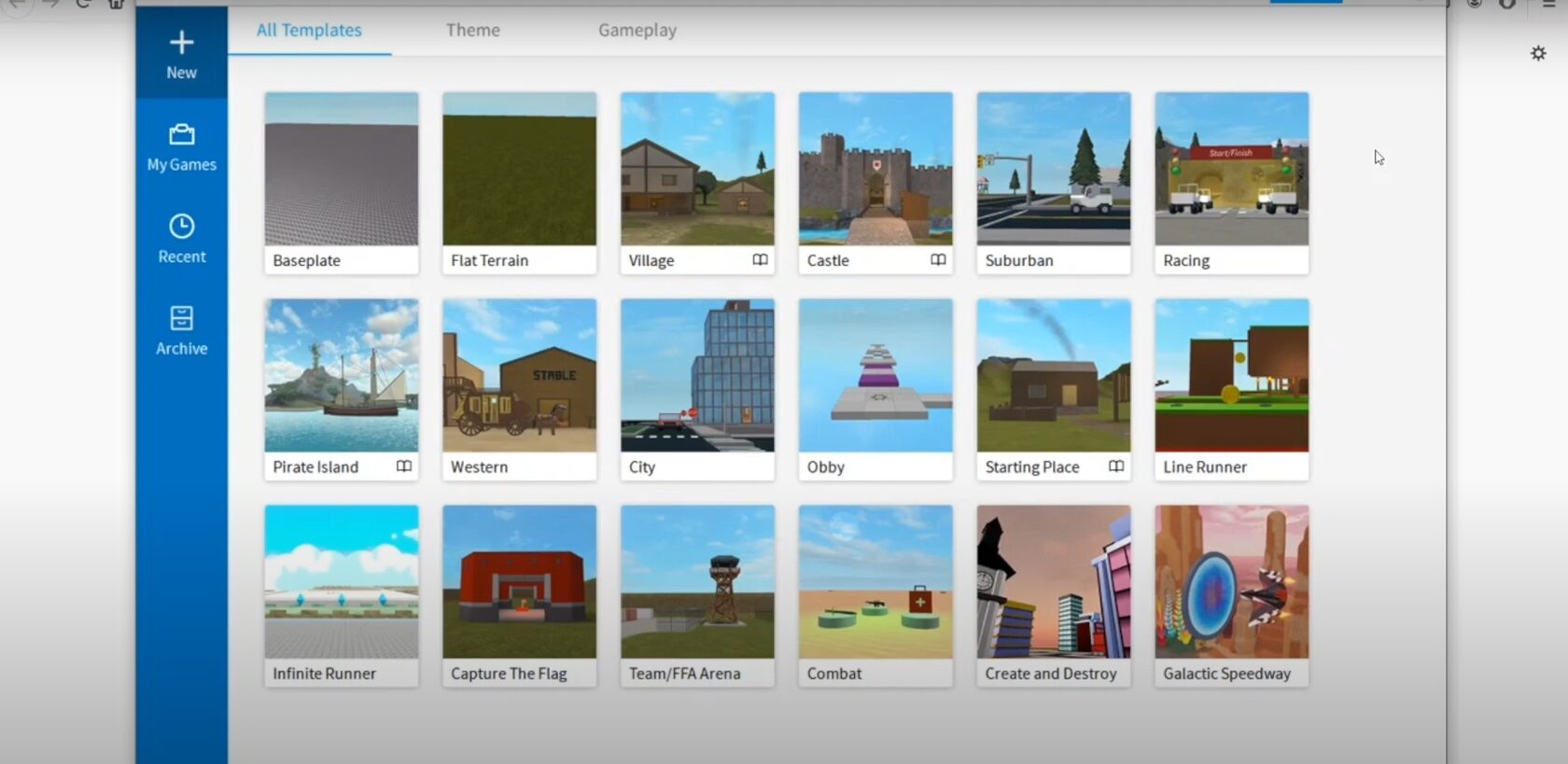This screenshot has height=764, width=1568.
Task: Select the Racing template thumbnail
Action: tap(1232, 169)
